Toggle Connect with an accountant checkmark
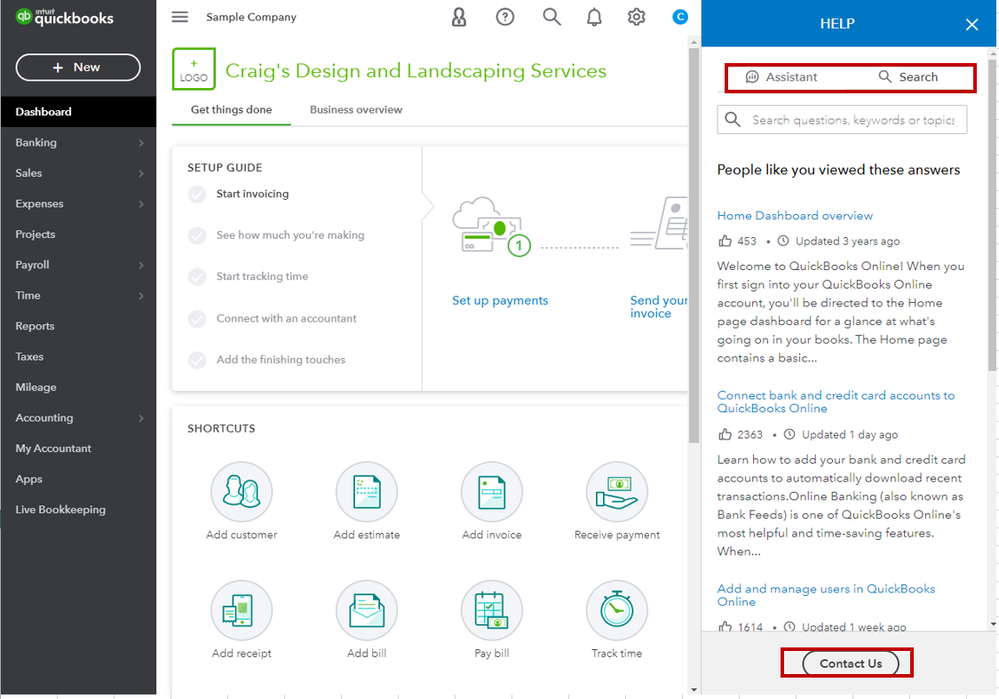Image resolution: width=999 pixels, height=699 pixels. [198, 319]
